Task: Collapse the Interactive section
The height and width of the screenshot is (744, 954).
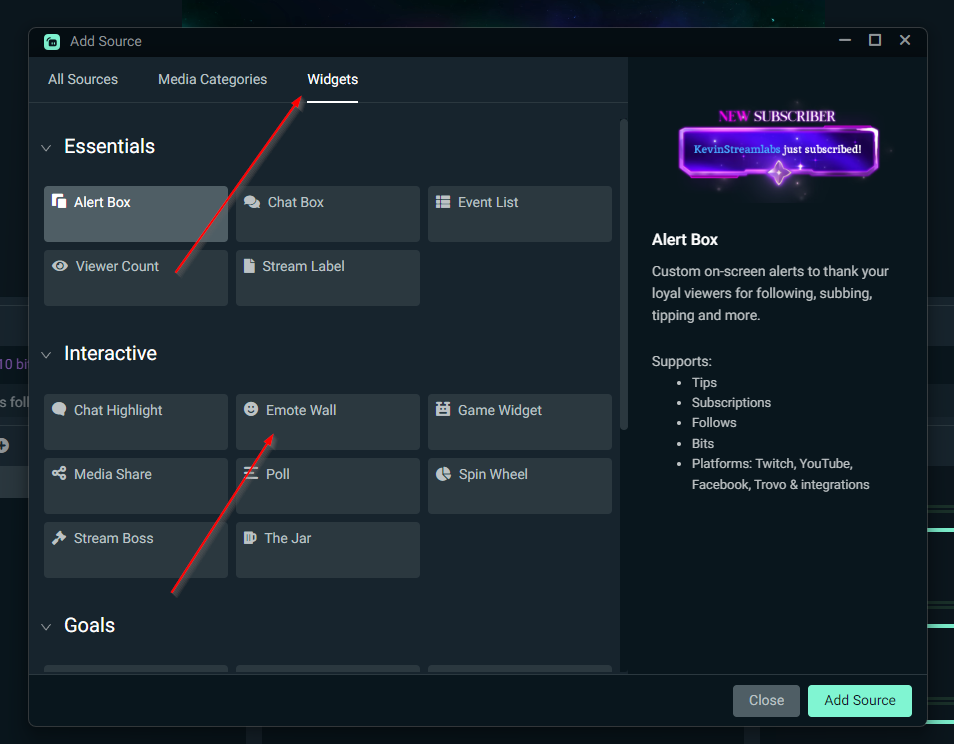Action: tap(46, 353)
